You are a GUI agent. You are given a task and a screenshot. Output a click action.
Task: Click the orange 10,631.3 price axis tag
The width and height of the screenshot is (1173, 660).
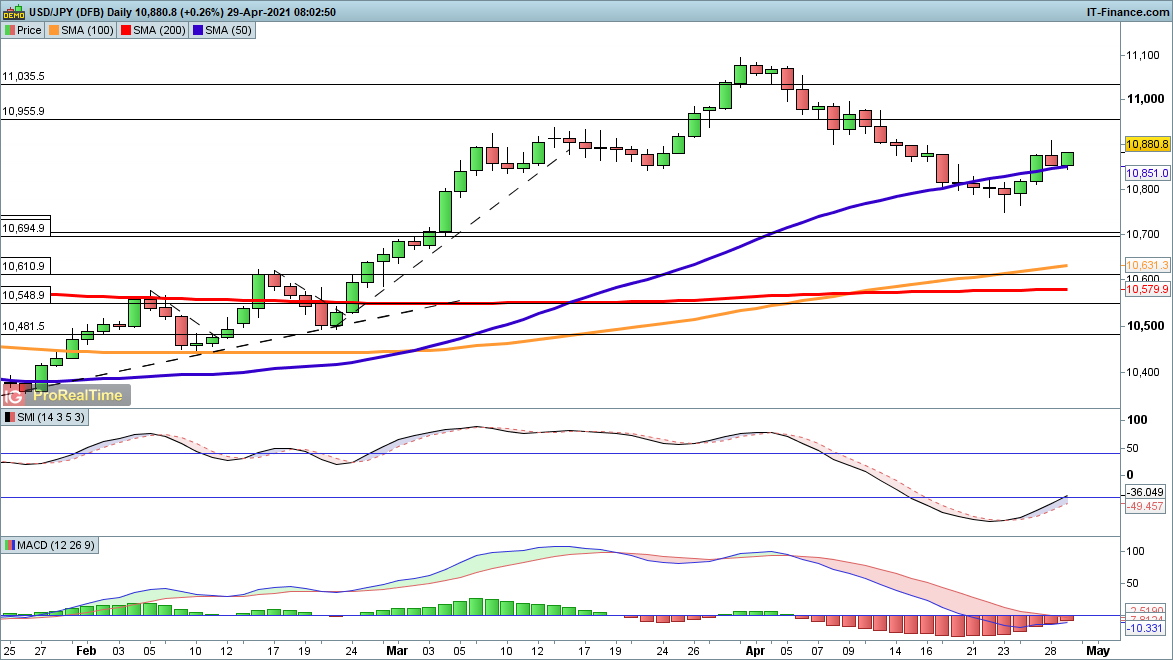(x=1147, y=265)
